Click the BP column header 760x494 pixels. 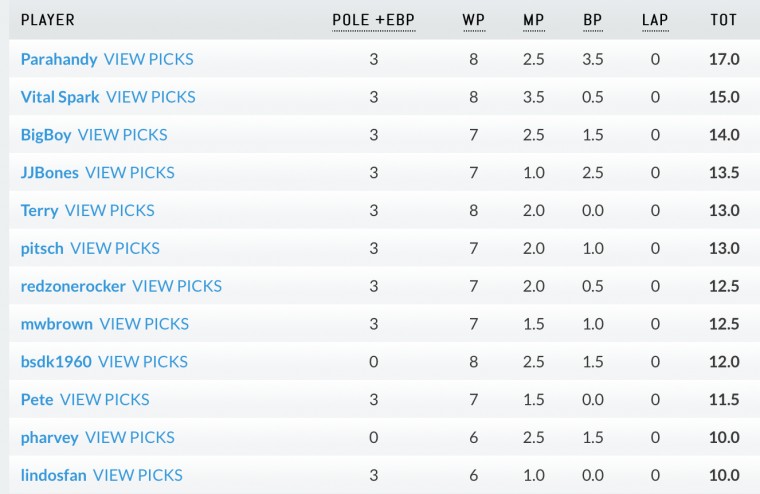pyautogui.click(x=593, y=20)
